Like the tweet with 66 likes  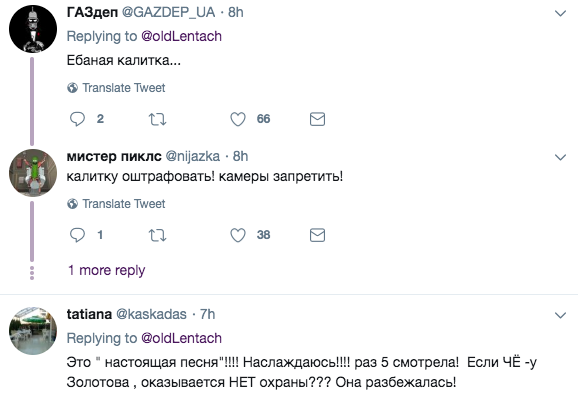[x=238, y=119]
